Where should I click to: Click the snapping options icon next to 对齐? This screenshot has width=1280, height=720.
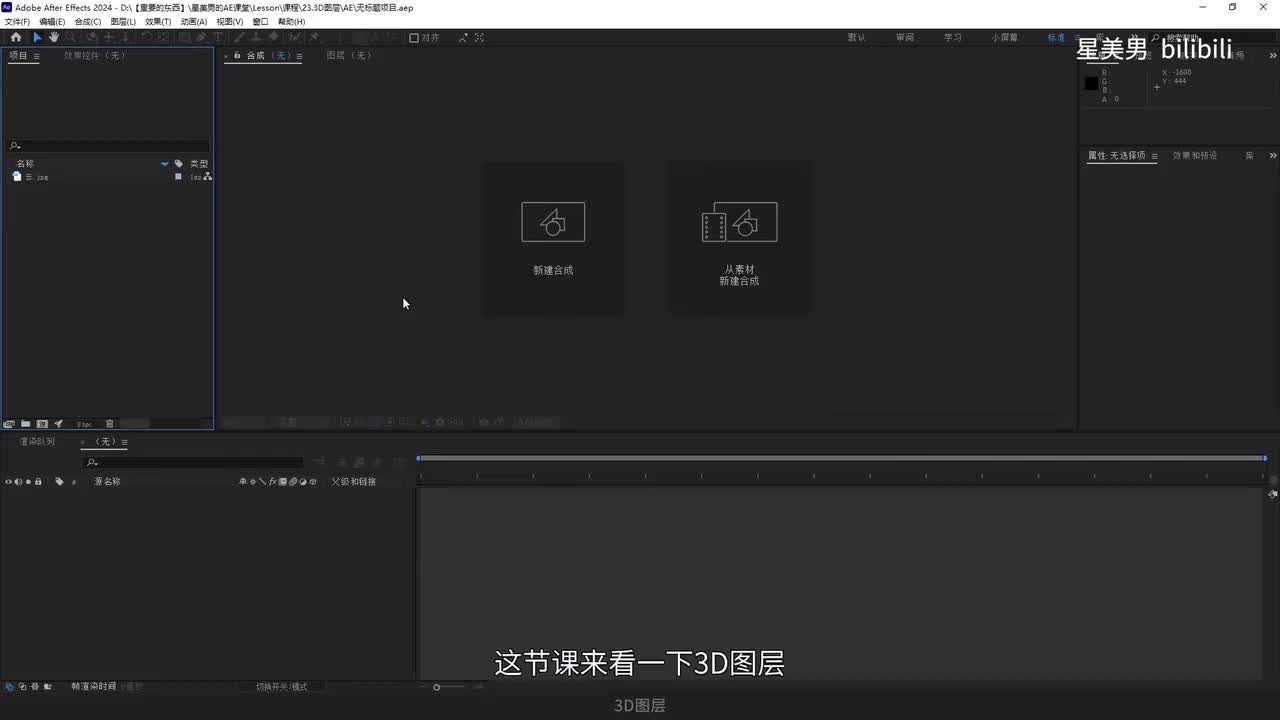coord(463,38)
